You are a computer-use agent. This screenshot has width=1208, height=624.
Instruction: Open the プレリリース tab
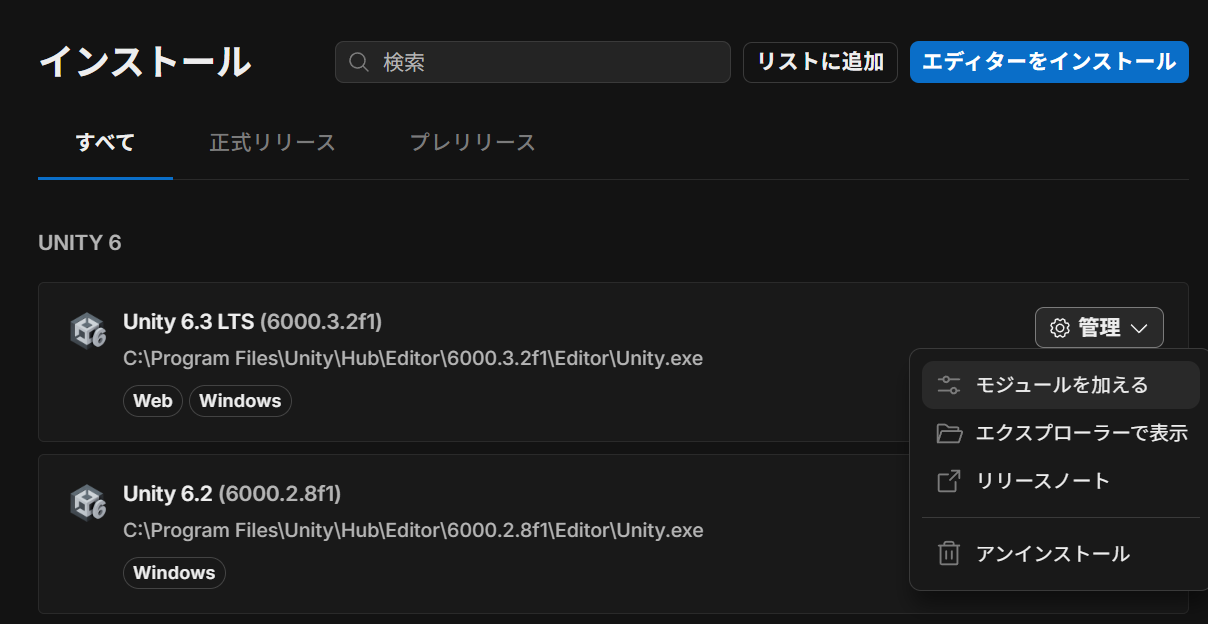(472, 142)
